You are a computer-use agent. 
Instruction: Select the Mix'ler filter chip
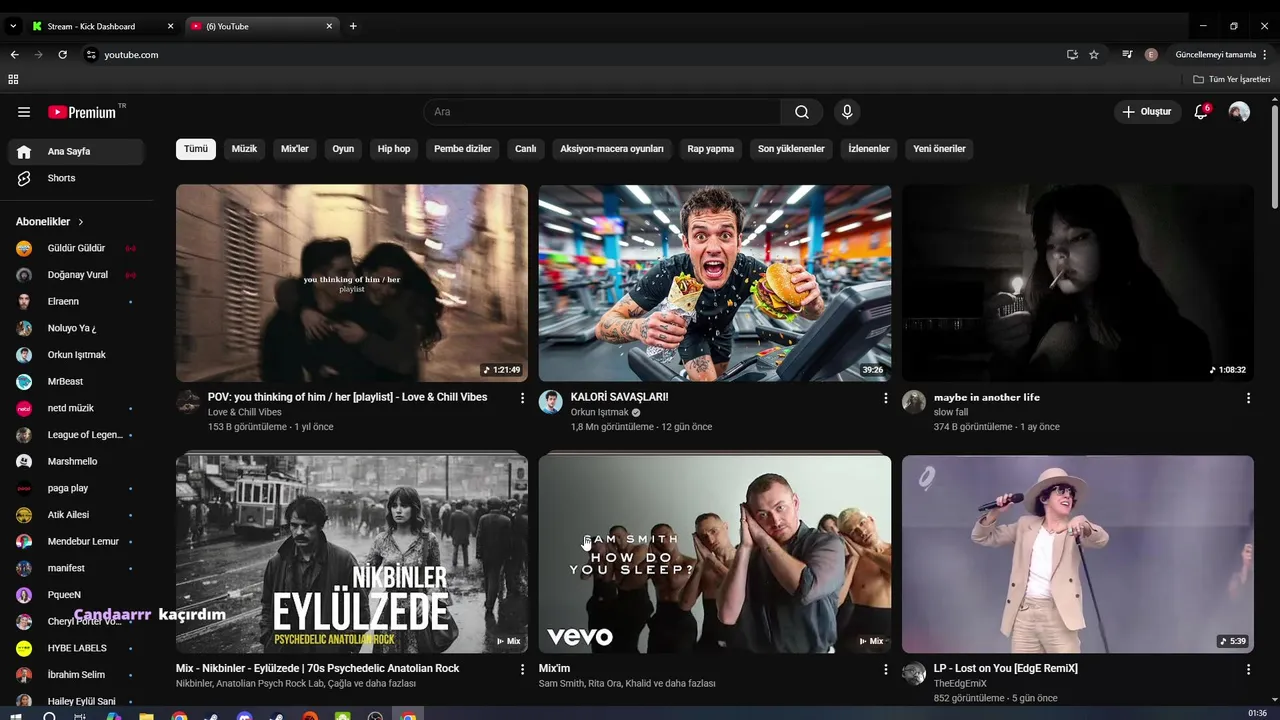pos(295,149)
